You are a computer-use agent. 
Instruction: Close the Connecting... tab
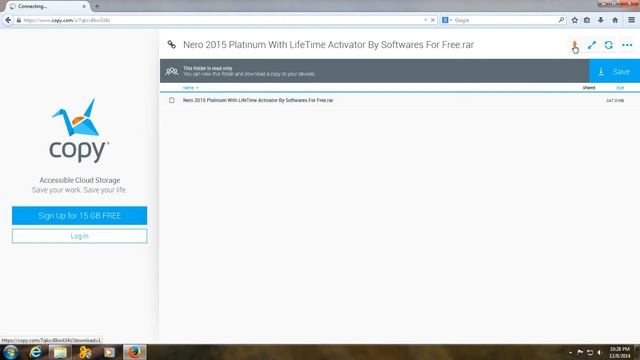point(84,6)
